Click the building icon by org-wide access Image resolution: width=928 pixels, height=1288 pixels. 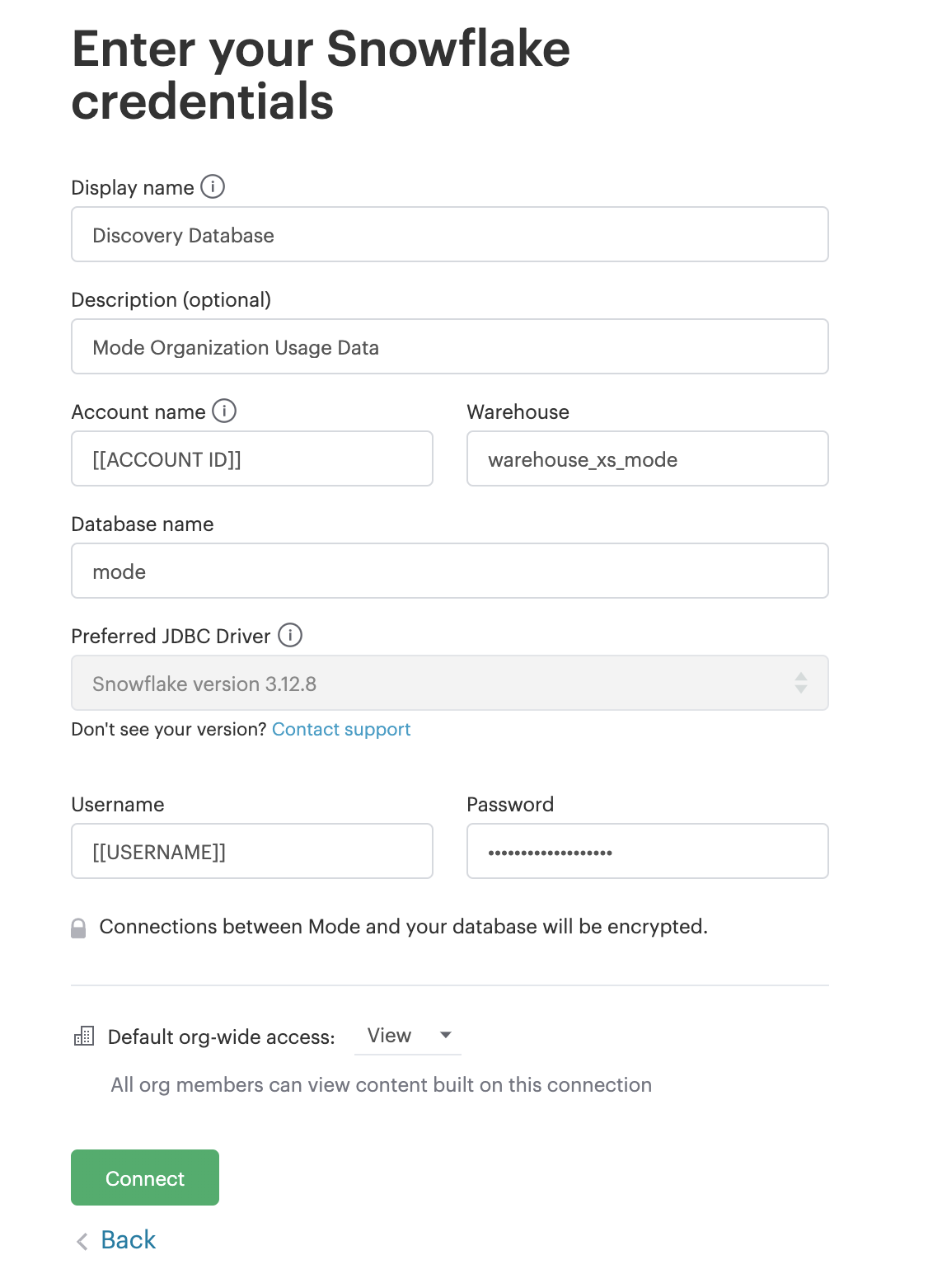[84, 1036]
